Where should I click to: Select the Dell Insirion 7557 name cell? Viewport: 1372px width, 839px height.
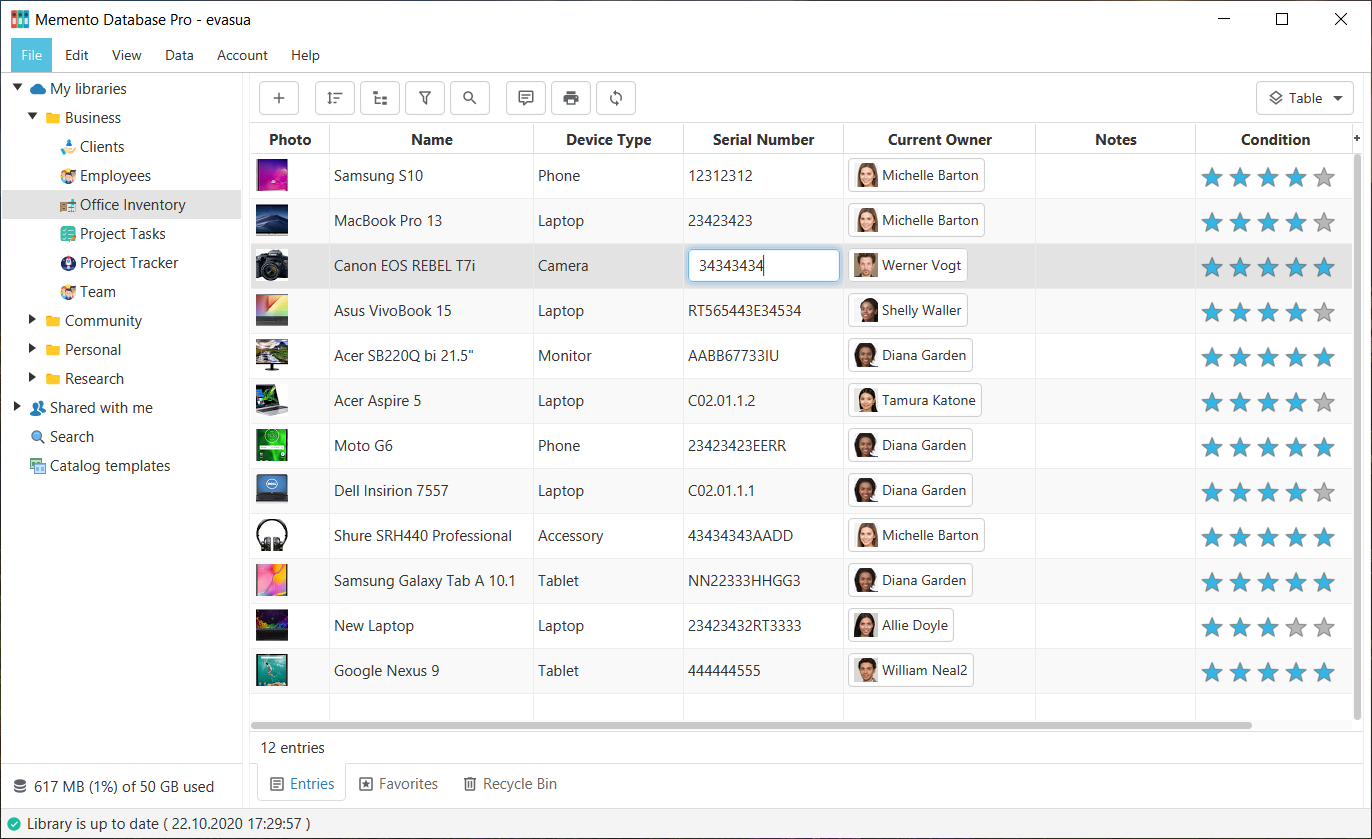(x=432, y=491)
